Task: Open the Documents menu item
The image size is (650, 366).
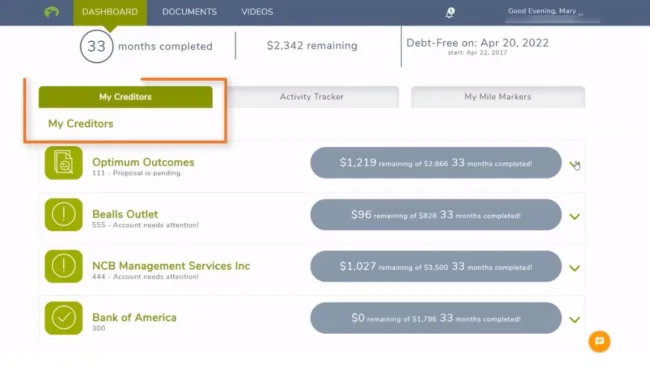Action: click(x=189, y=12)
